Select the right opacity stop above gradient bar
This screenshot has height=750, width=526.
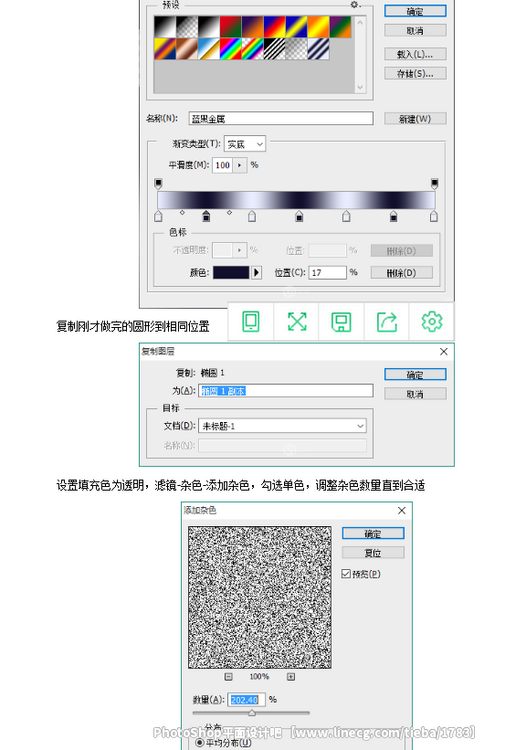pos(434,183)
